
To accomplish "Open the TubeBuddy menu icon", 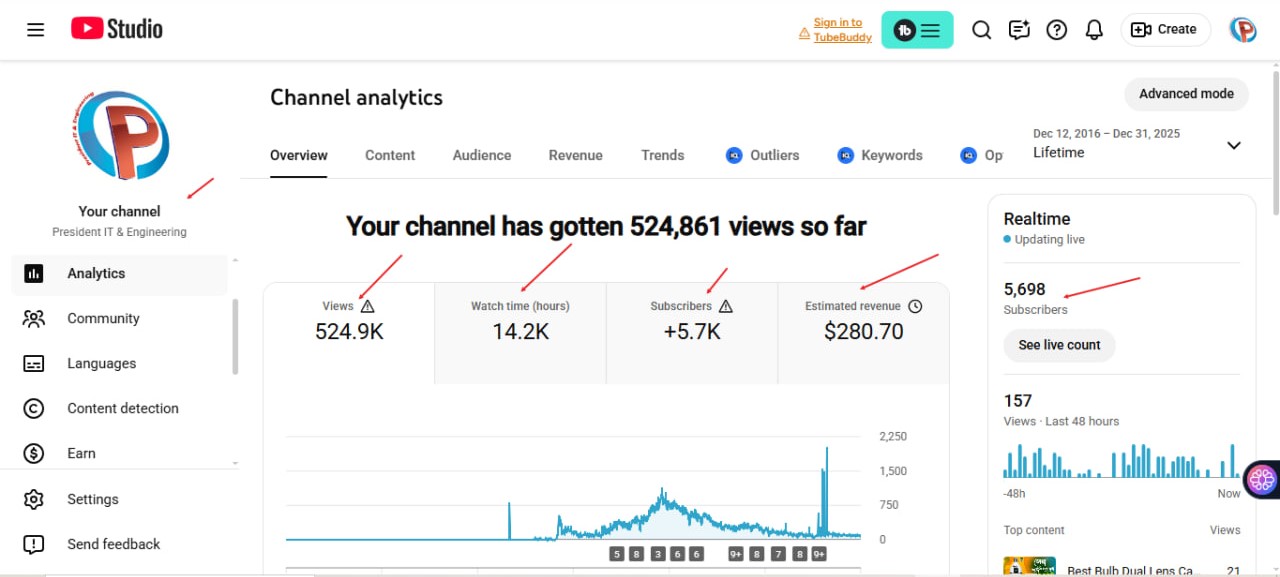I will (917, 30).
